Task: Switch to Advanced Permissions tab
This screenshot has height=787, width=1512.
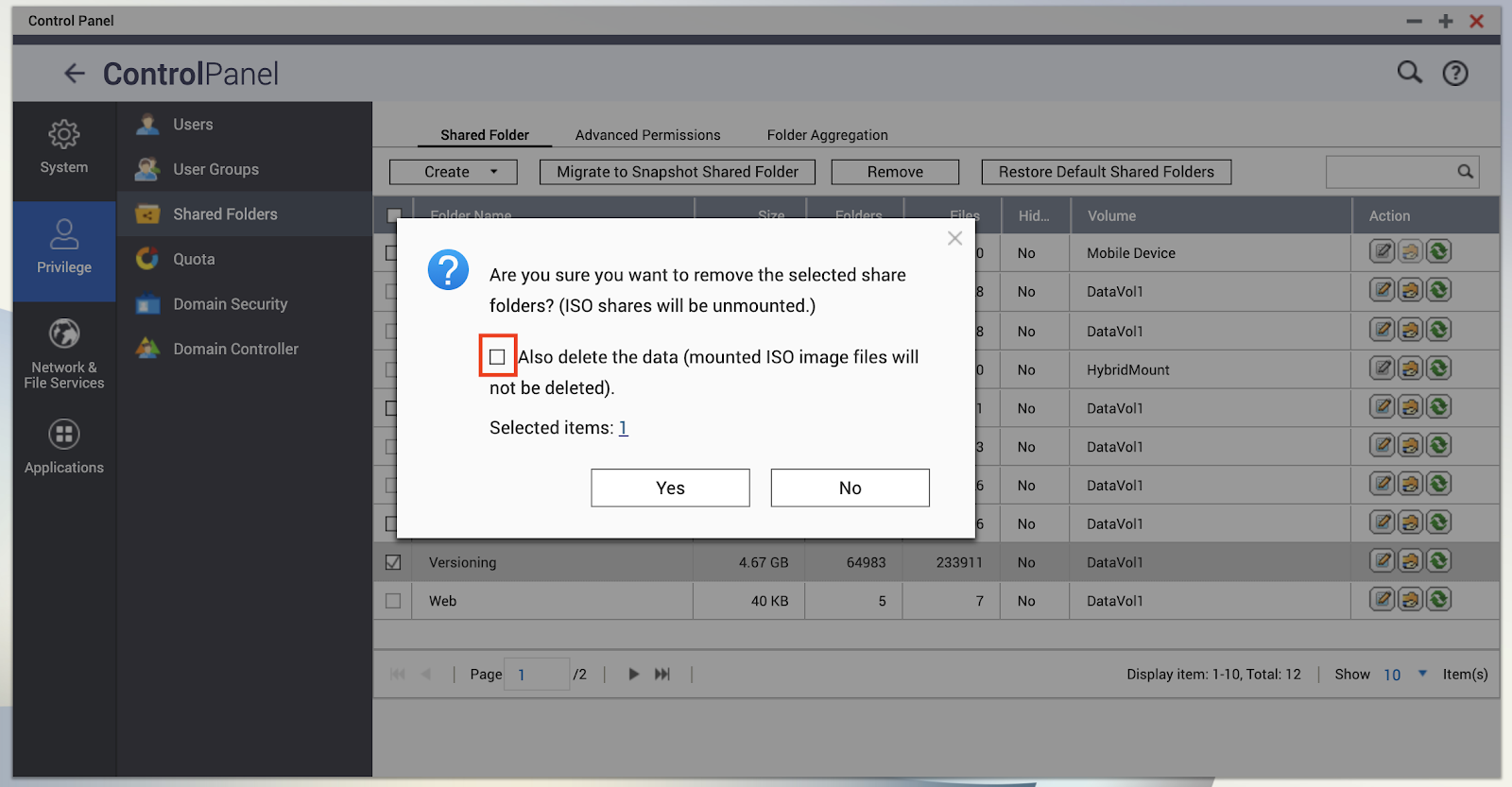Action: coord(647,135)
